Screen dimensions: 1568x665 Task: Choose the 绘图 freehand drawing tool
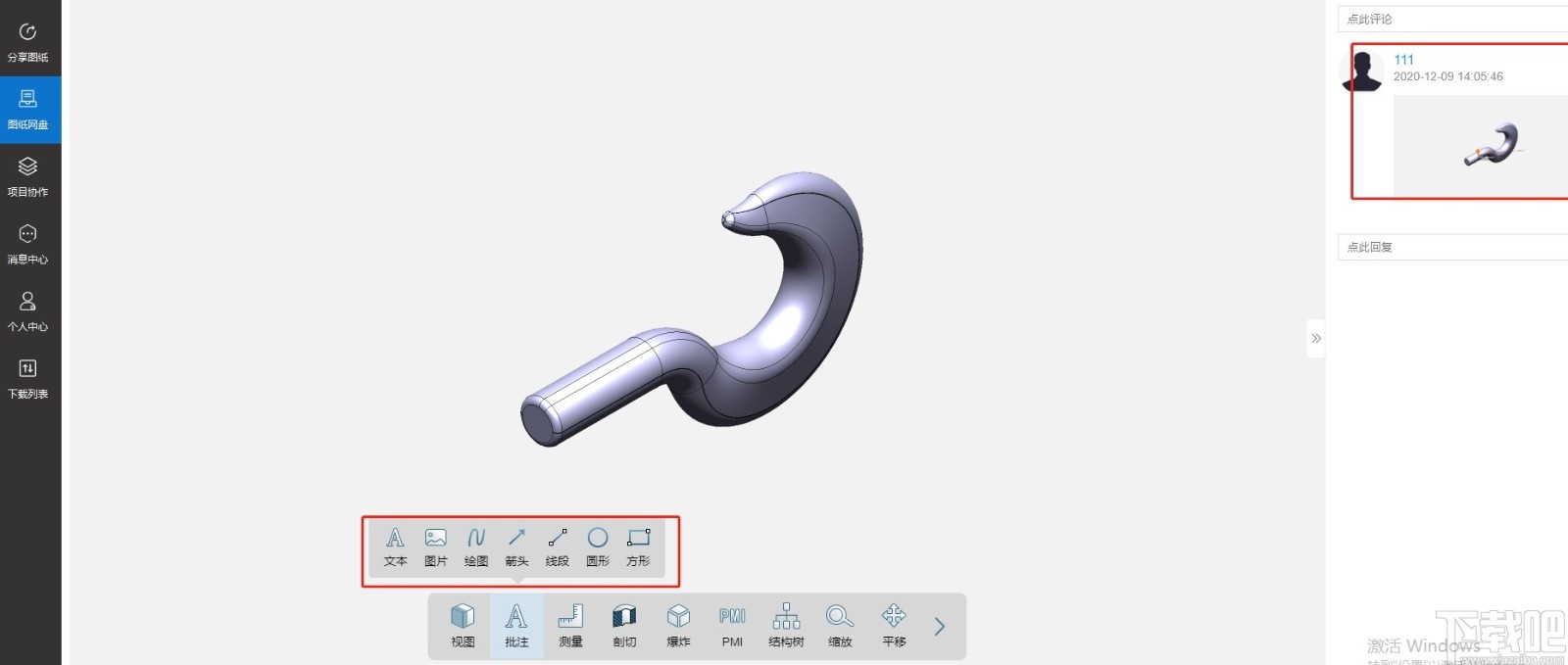pyautogui.click(x=476, y=547)
